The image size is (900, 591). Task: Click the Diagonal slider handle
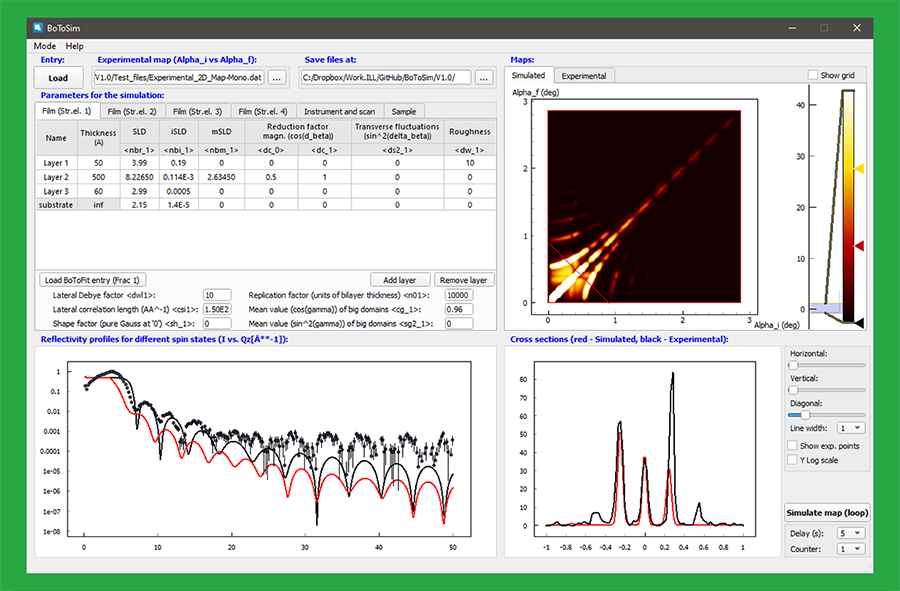point(793,414)
